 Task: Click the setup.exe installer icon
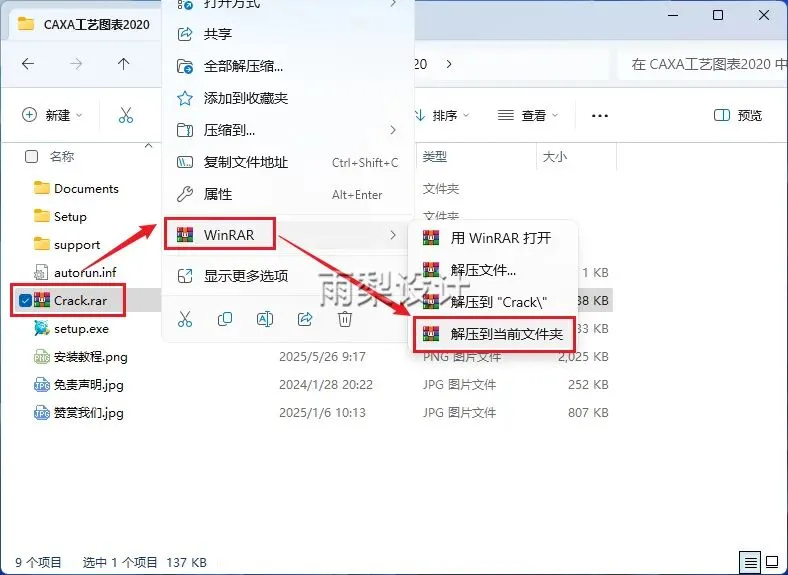[42, 329]
